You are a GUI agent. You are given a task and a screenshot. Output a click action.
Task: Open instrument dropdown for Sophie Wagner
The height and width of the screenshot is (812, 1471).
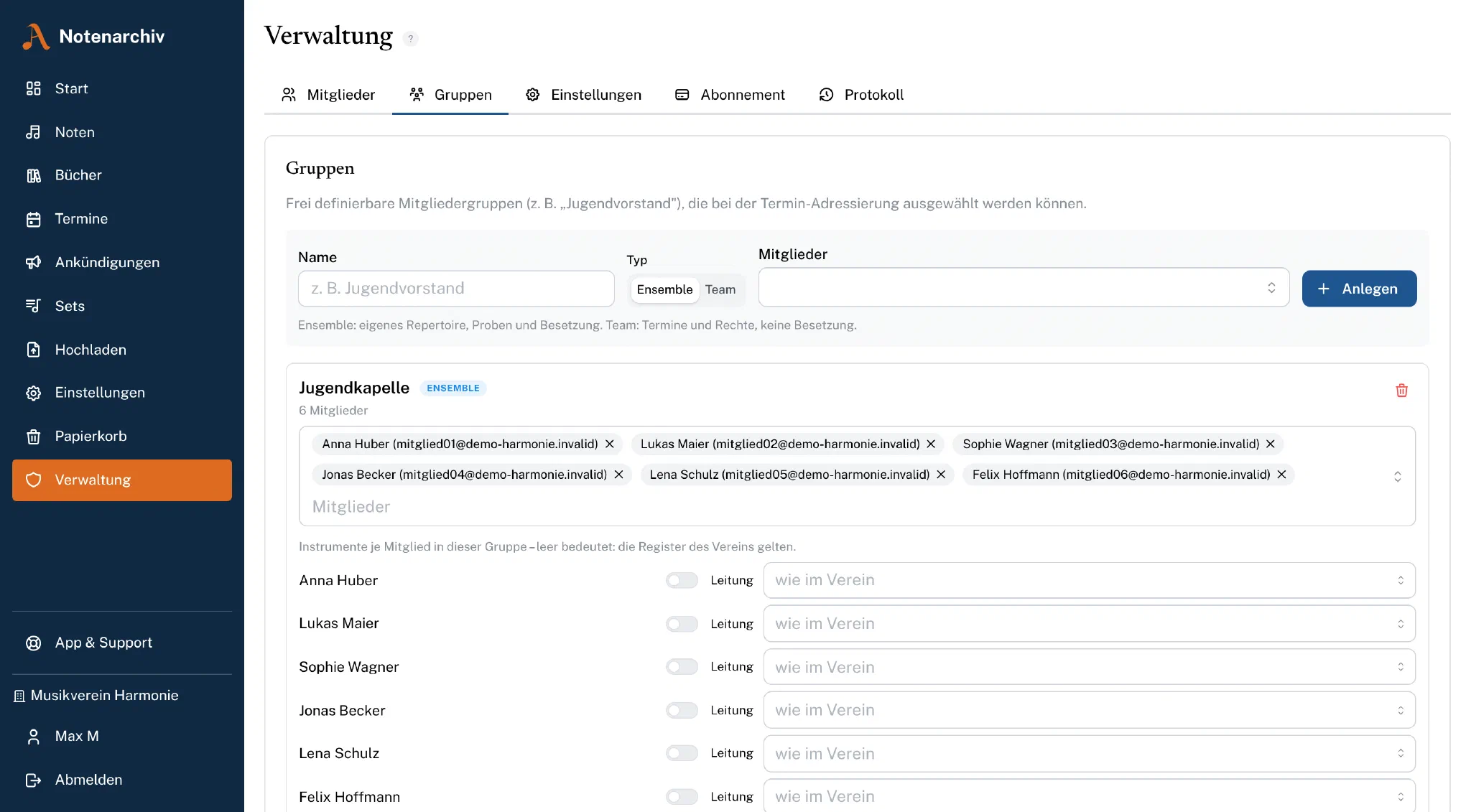click(x=1089, y=667)
